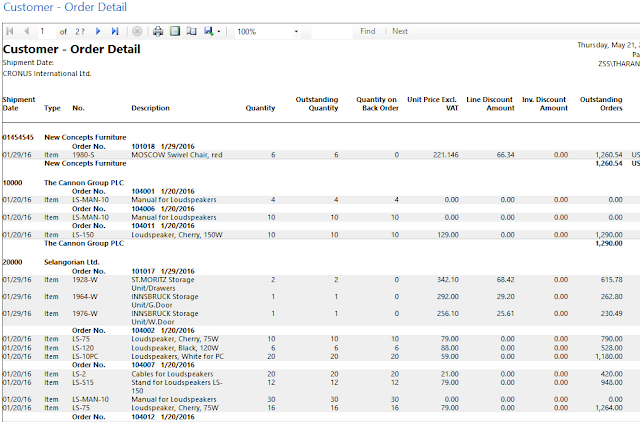Print the Order Detail report
Viewport: 640px width, 422px height.
coord(158,32)
